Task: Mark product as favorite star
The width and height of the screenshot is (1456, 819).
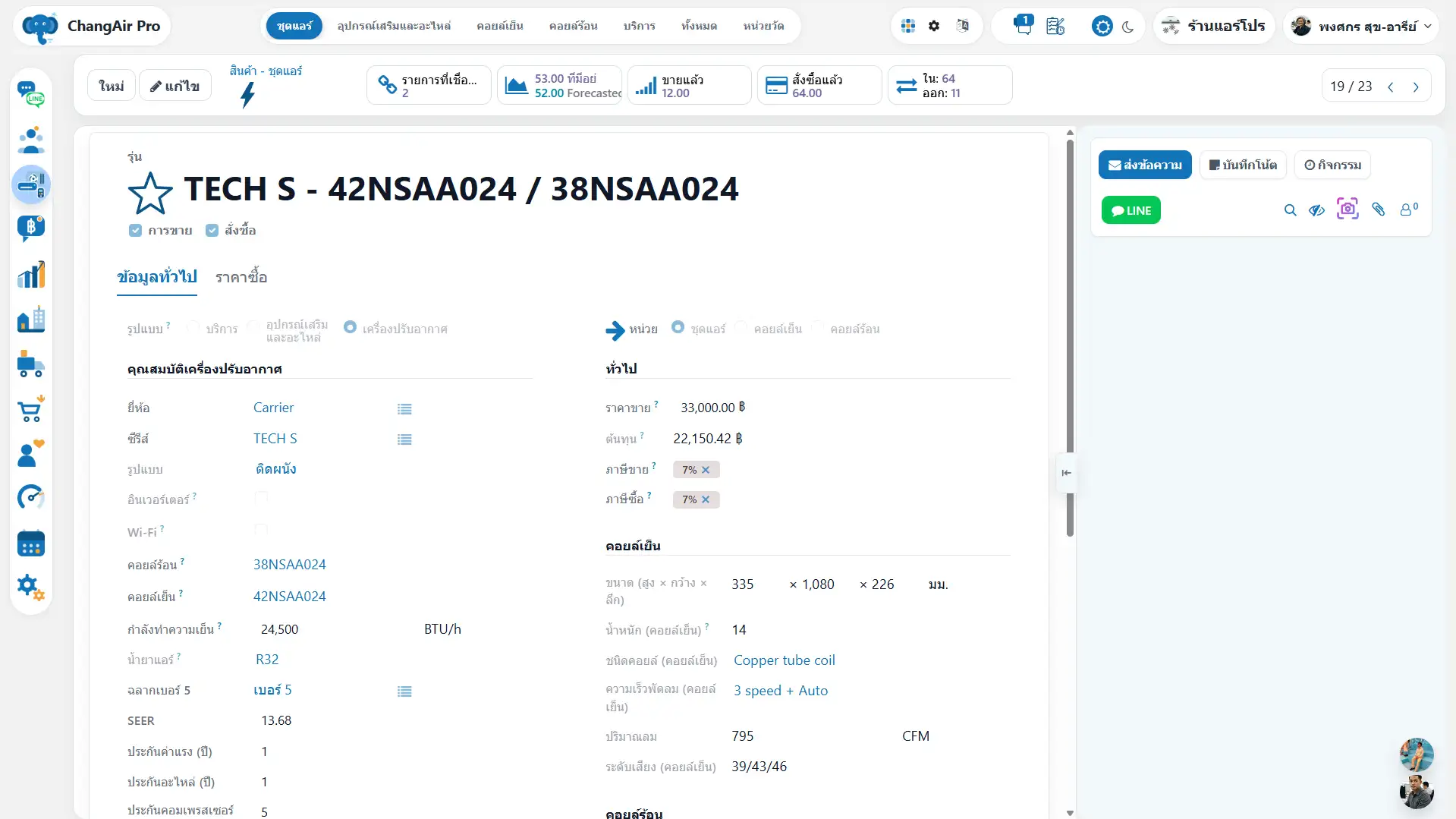Action: pos(150,193)
